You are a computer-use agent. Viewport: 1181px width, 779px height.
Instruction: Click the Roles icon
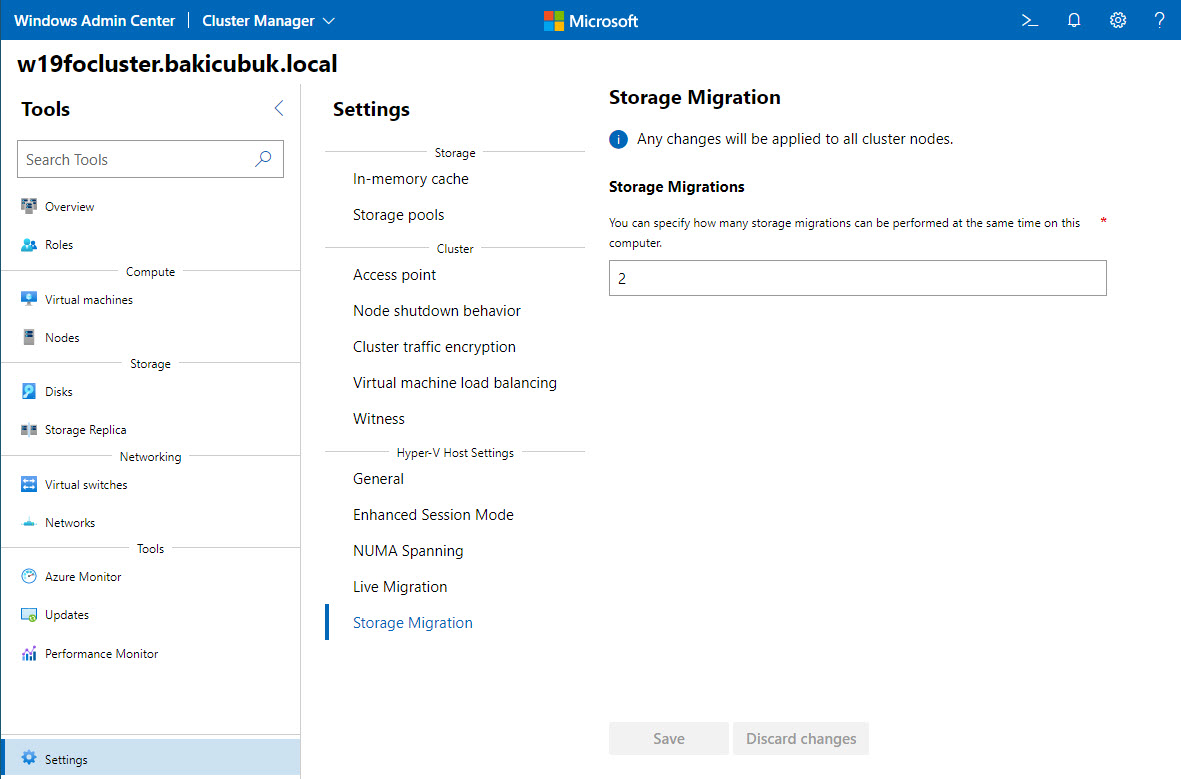(x=29, y=244)
